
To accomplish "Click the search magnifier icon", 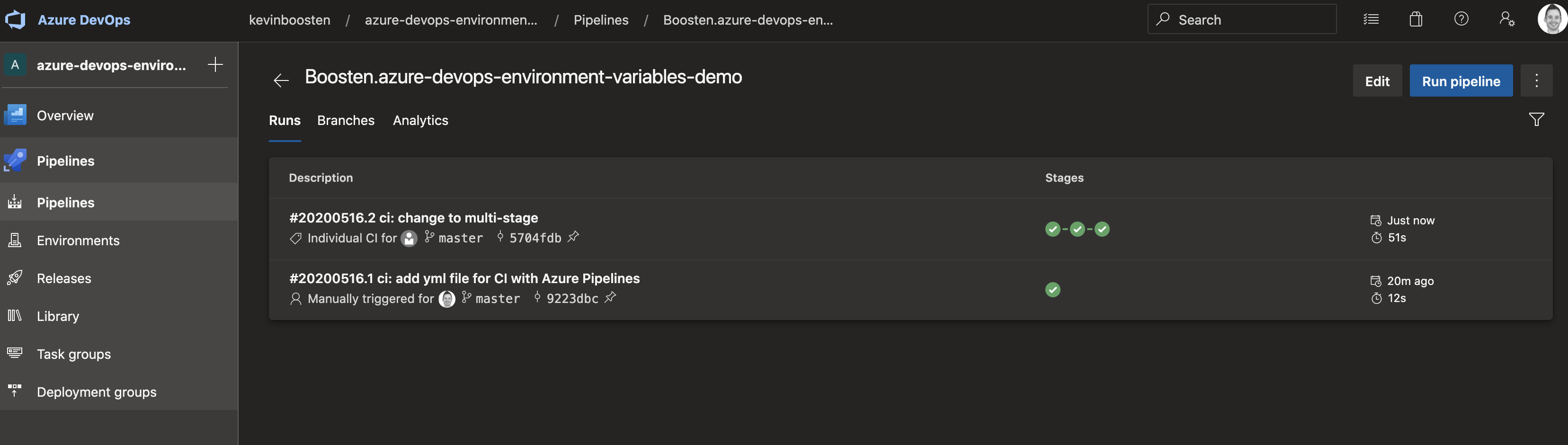I will (1163, 19).
